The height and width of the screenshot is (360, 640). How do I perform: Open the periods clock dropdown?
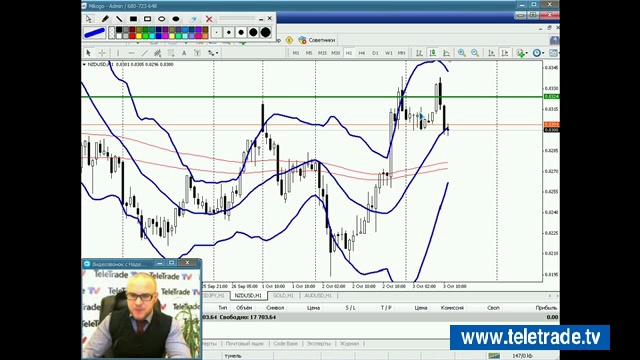(539, 53)
